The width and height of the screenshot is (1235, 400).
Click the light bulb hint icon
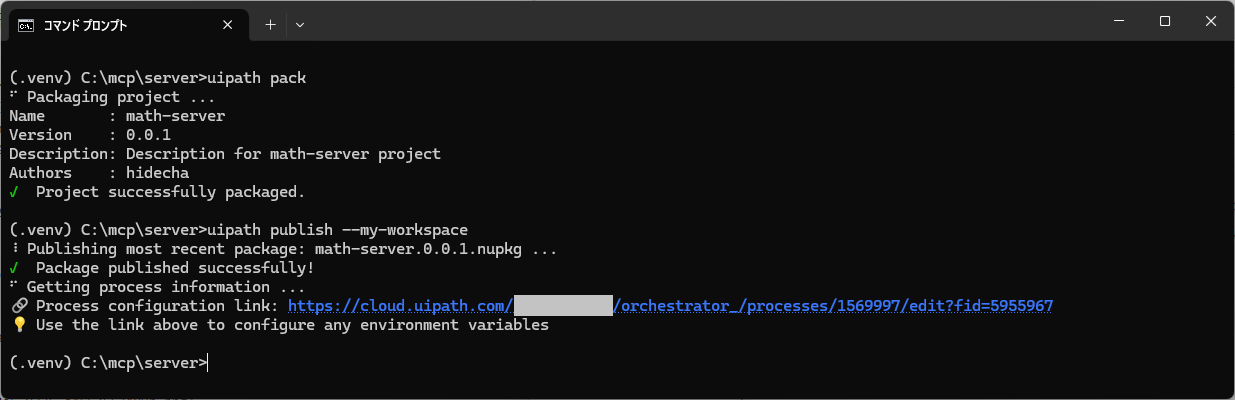[x=18, y=325]
